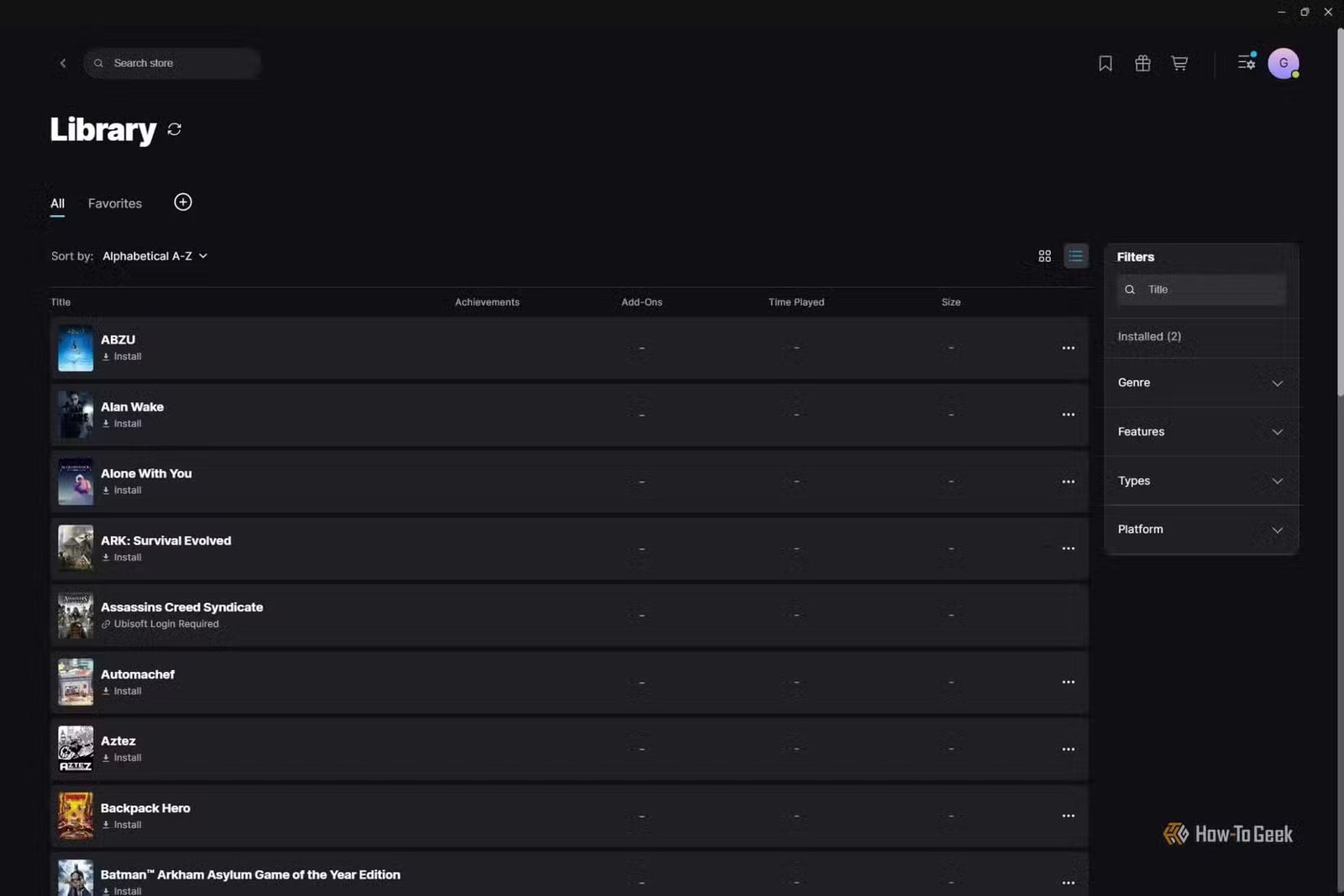Viewport: 1344px width, 896px height.
Task: Install Backpack Hero
Action: click(x=122, y=825)
